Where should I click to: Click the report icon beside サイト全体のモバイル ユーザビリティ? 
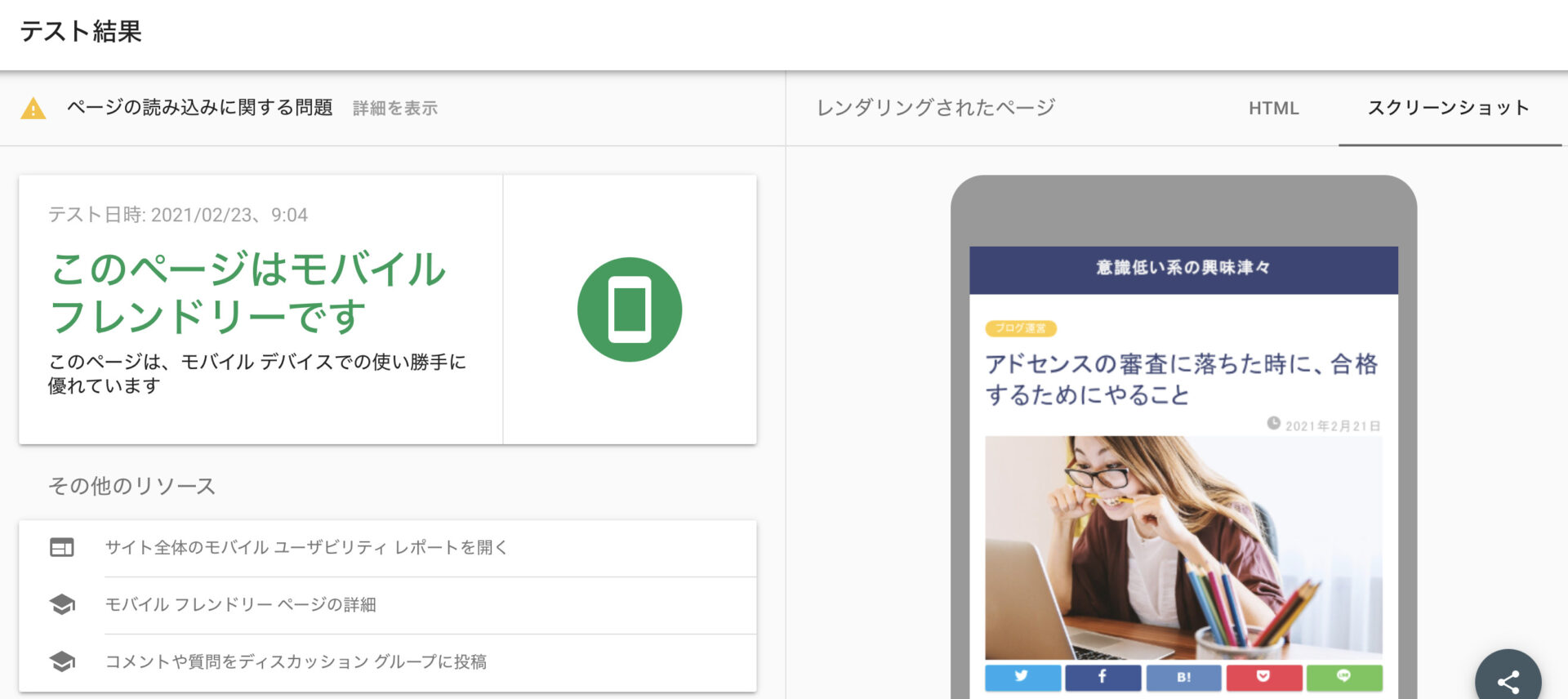pos(62,547)
